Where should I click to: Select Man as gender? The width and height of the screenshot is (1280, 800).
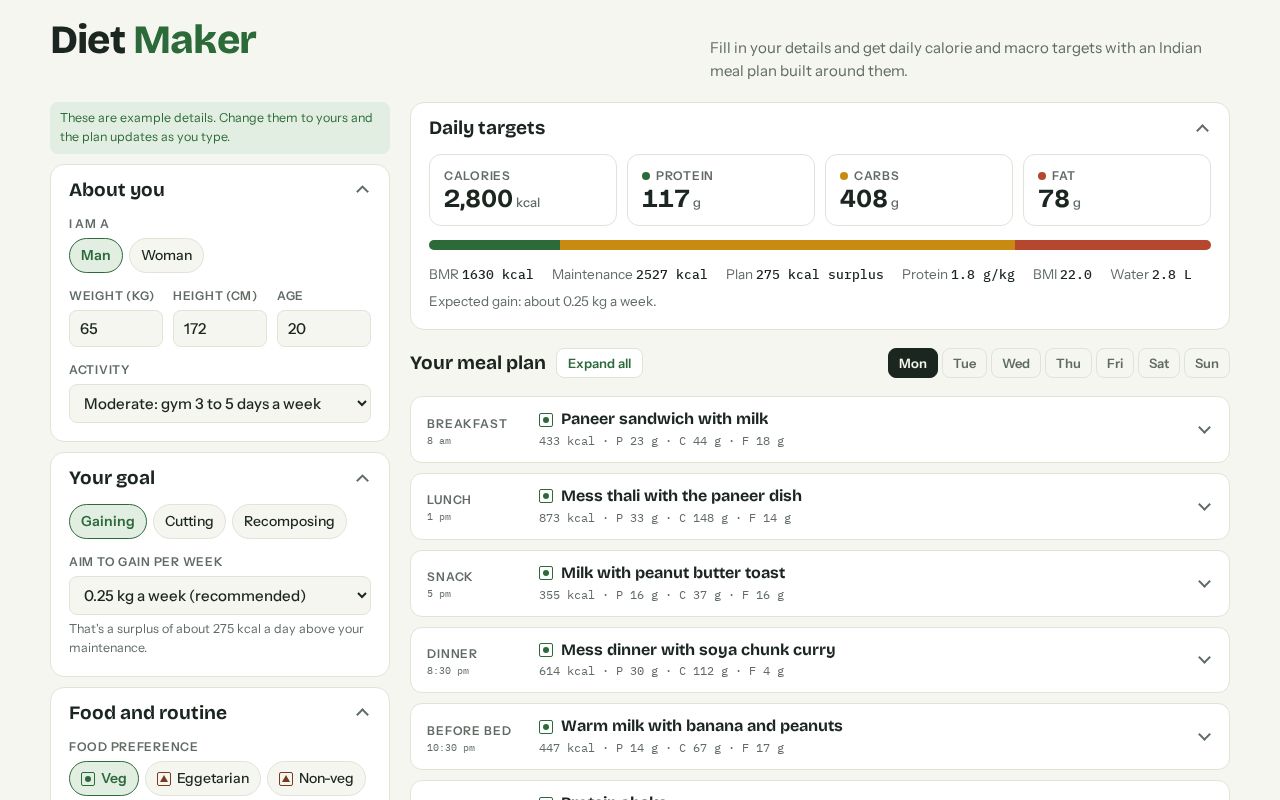(x=96, y=255)
